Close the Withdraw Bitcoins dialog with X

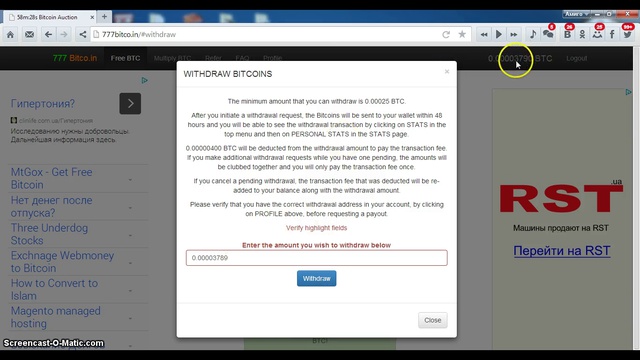click(447, 72)
